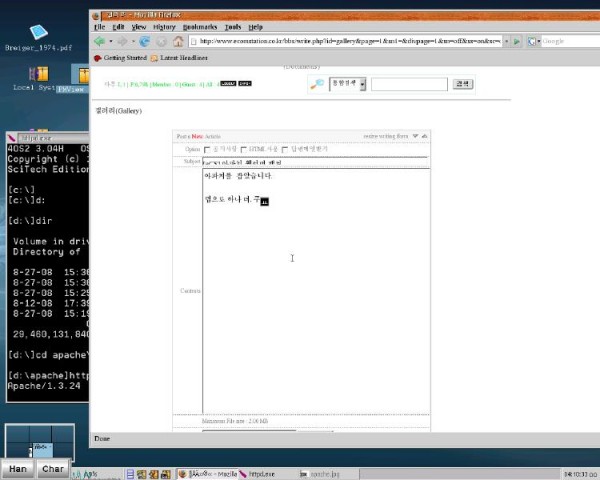Click the Go arrow beside address bar

[x=516, y=41]
